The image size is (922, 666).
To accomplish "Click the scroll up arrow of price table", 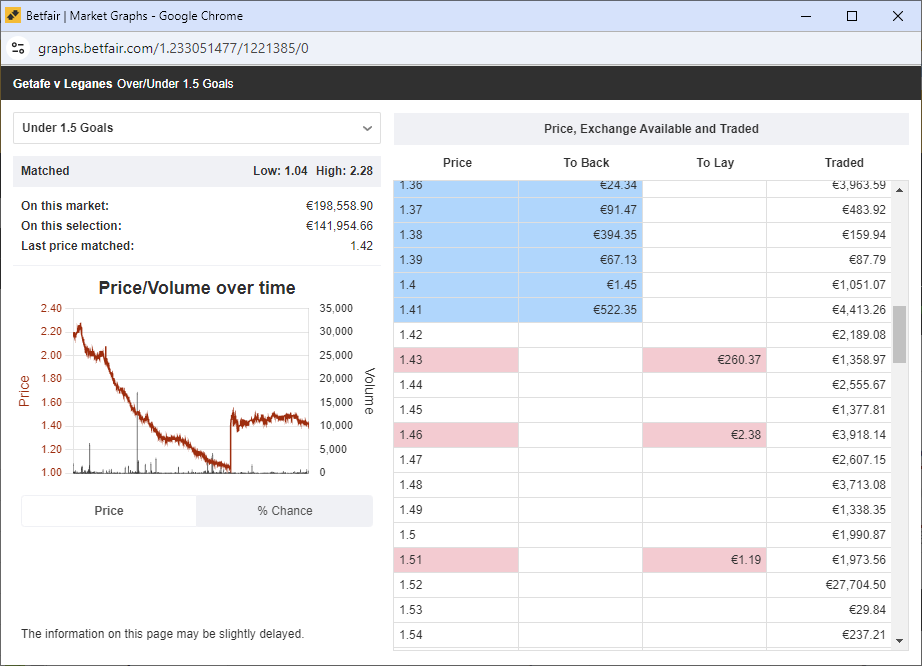I will tap(899, 190).
